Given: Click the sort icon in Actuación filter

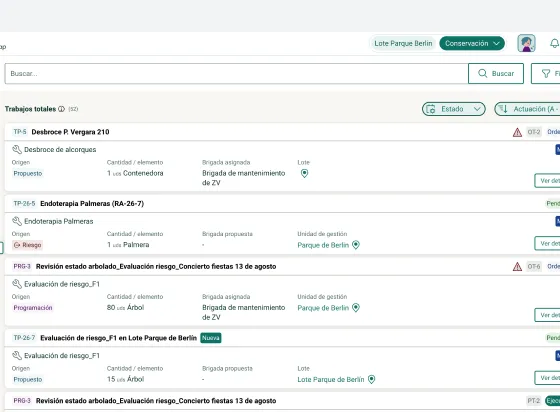Looking at the screenshot, I should click(x=503, y=109).
